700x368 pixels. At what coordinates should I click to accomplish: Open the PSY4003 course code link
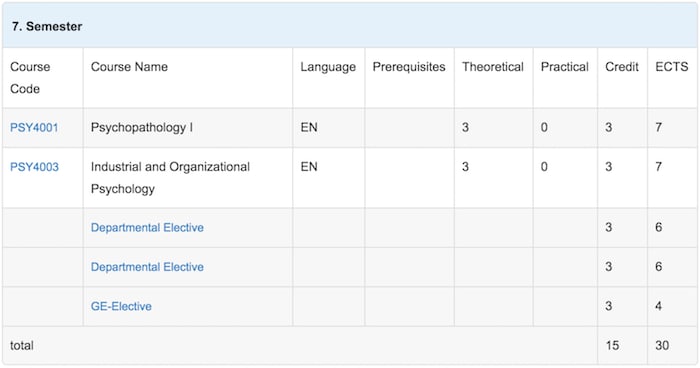(34, 167)
